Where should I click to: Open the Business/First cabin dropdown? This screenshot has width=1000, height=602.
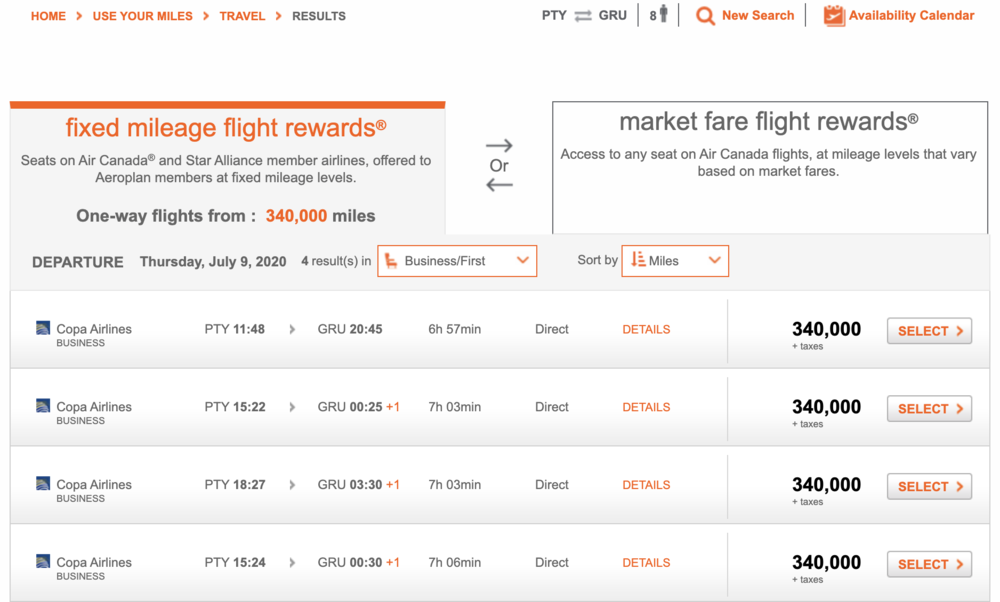tap(457, 261)
